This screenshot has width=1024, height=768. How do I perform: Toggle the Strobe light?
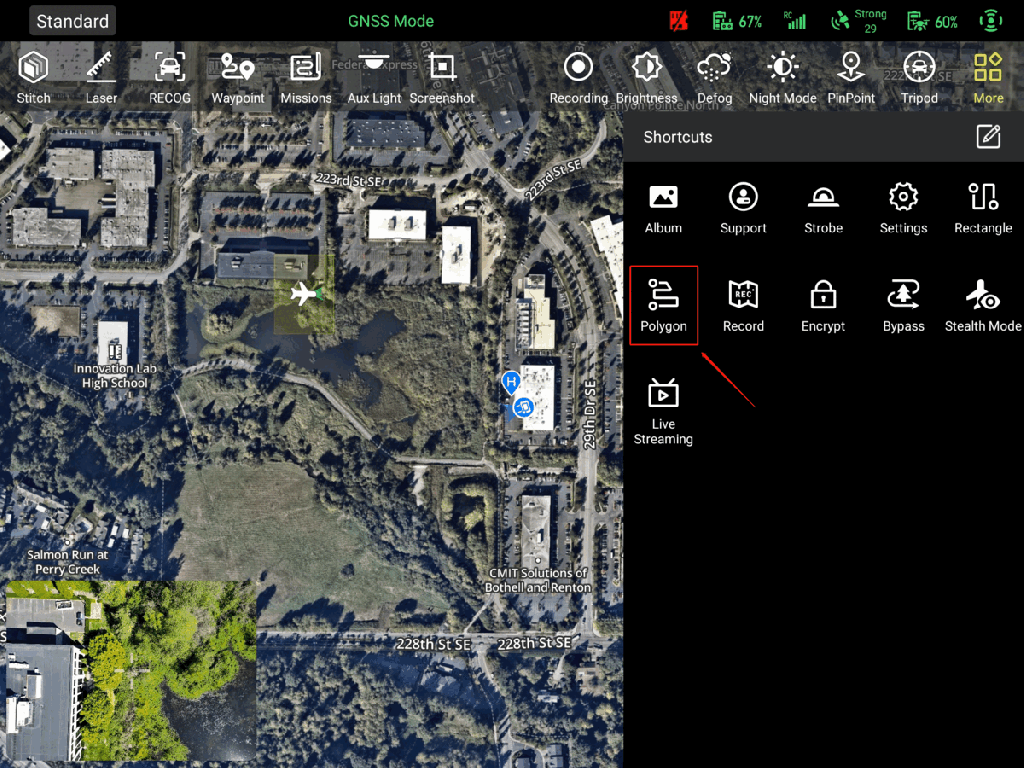[823, 207]
